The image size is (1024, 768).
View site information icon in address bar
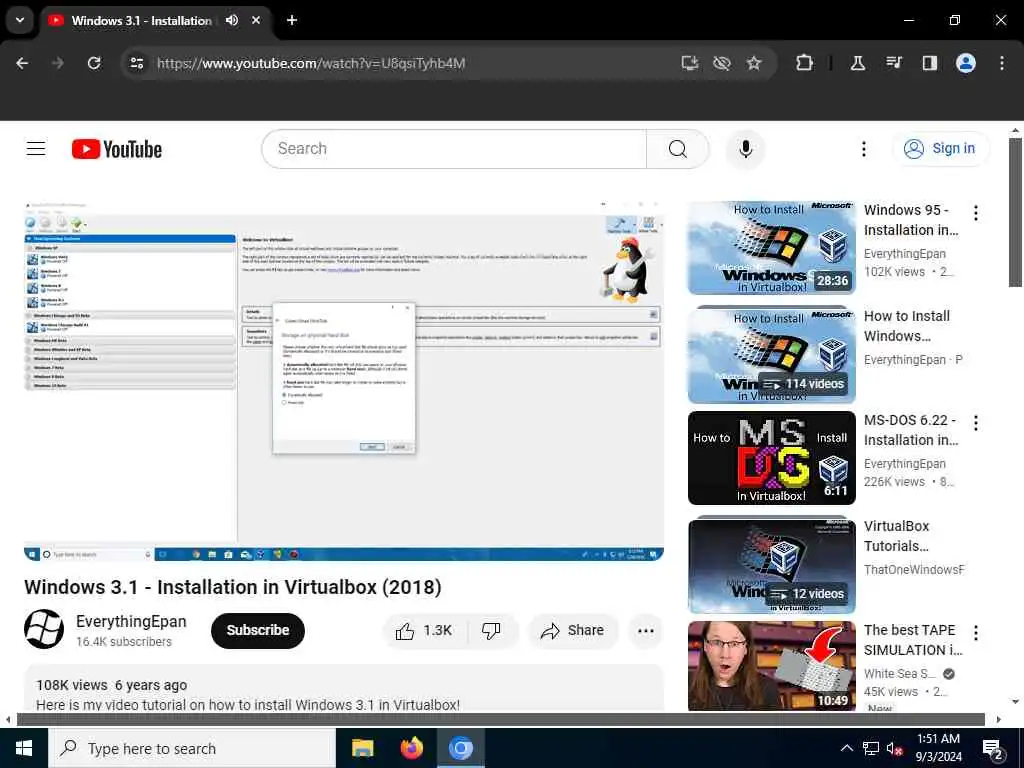(137, 63)
